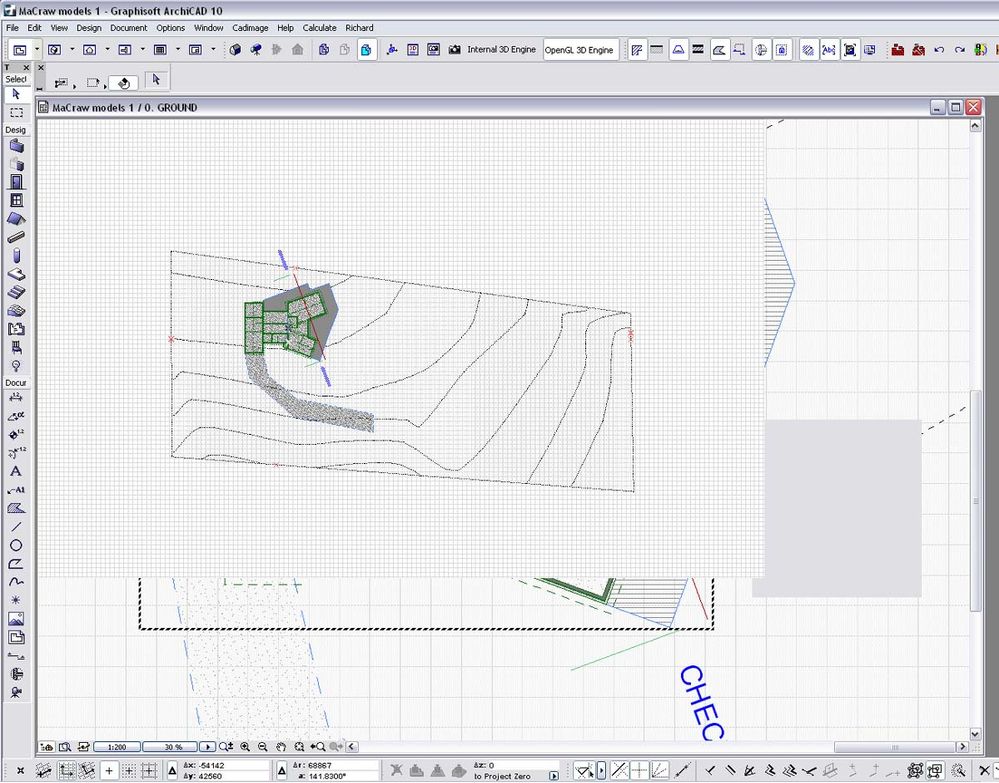Open the Document menu

128,28
